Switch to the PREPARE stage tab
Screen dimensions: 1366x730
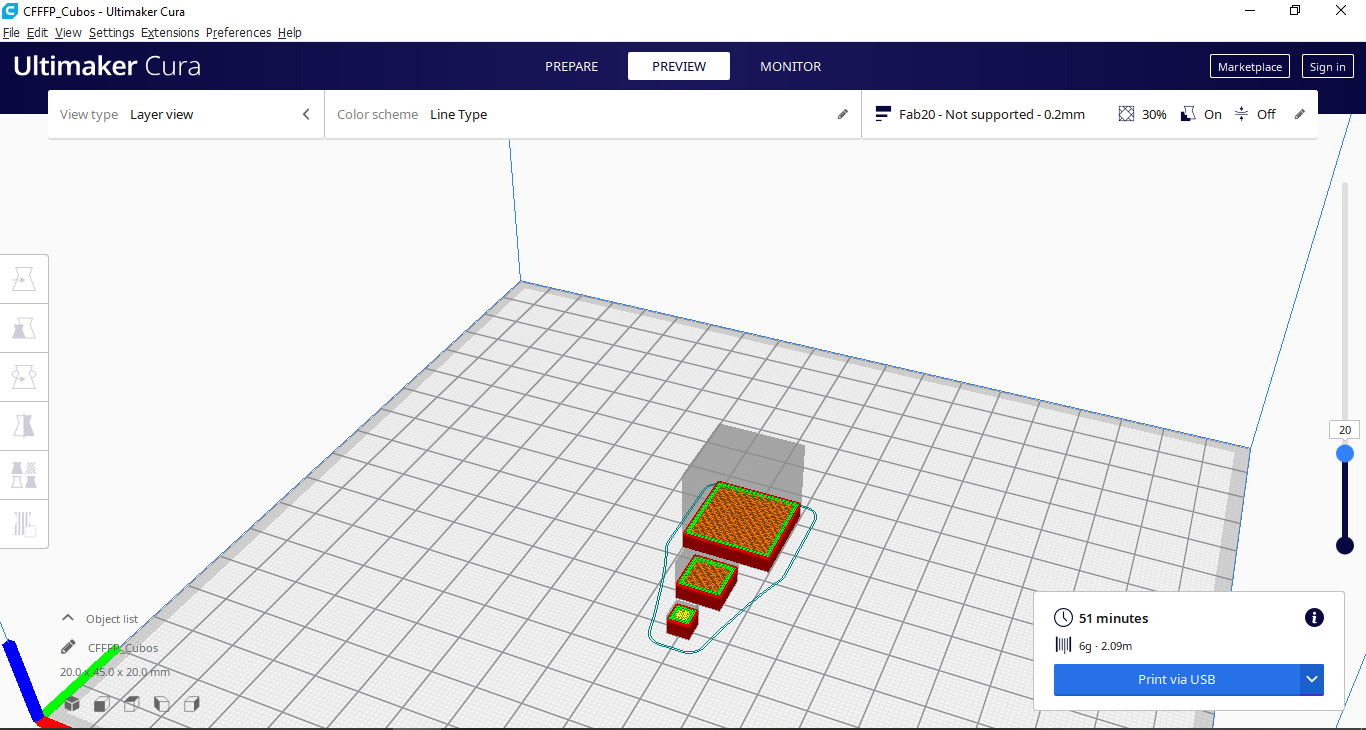coord(572,67)
